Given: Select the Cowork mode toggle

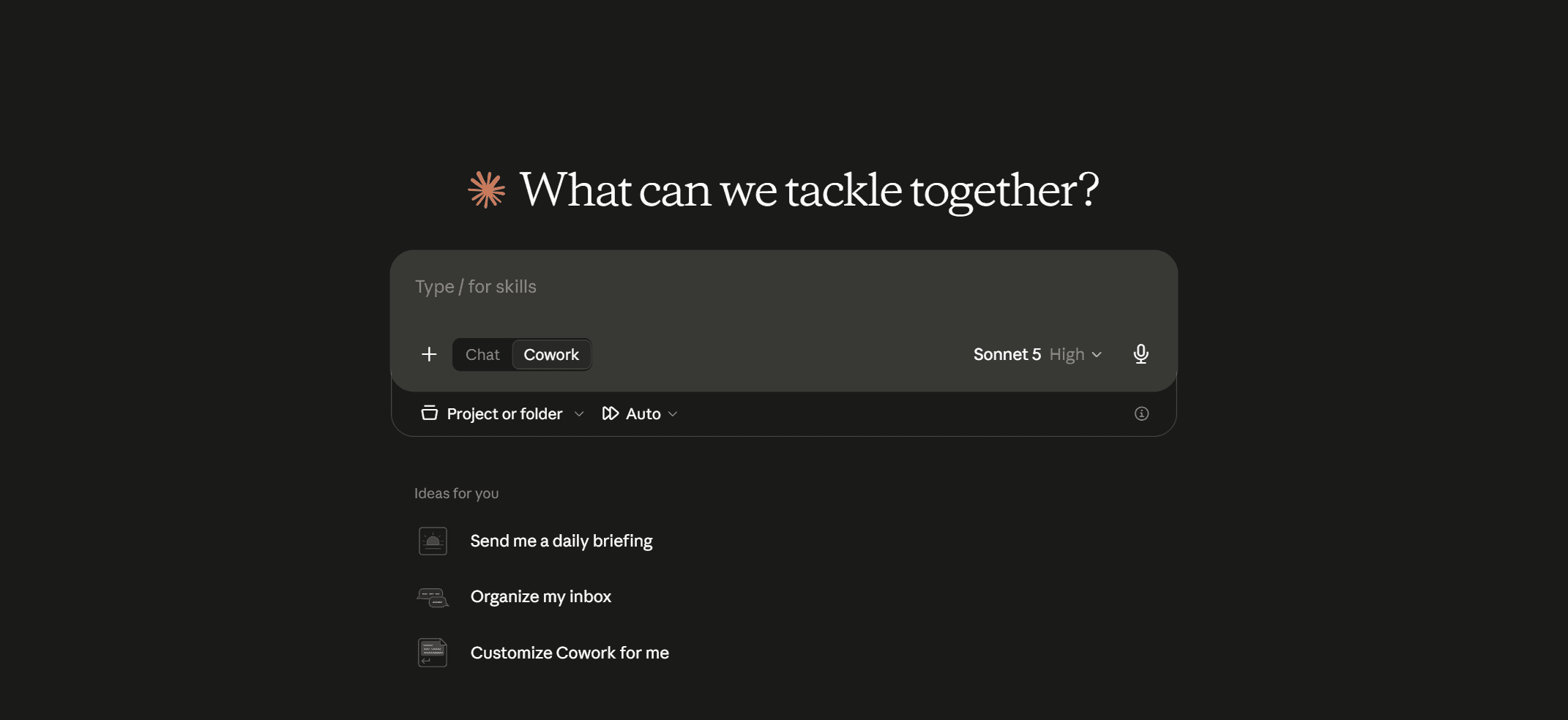Looking at the screenshot, I should coord(551,354).
